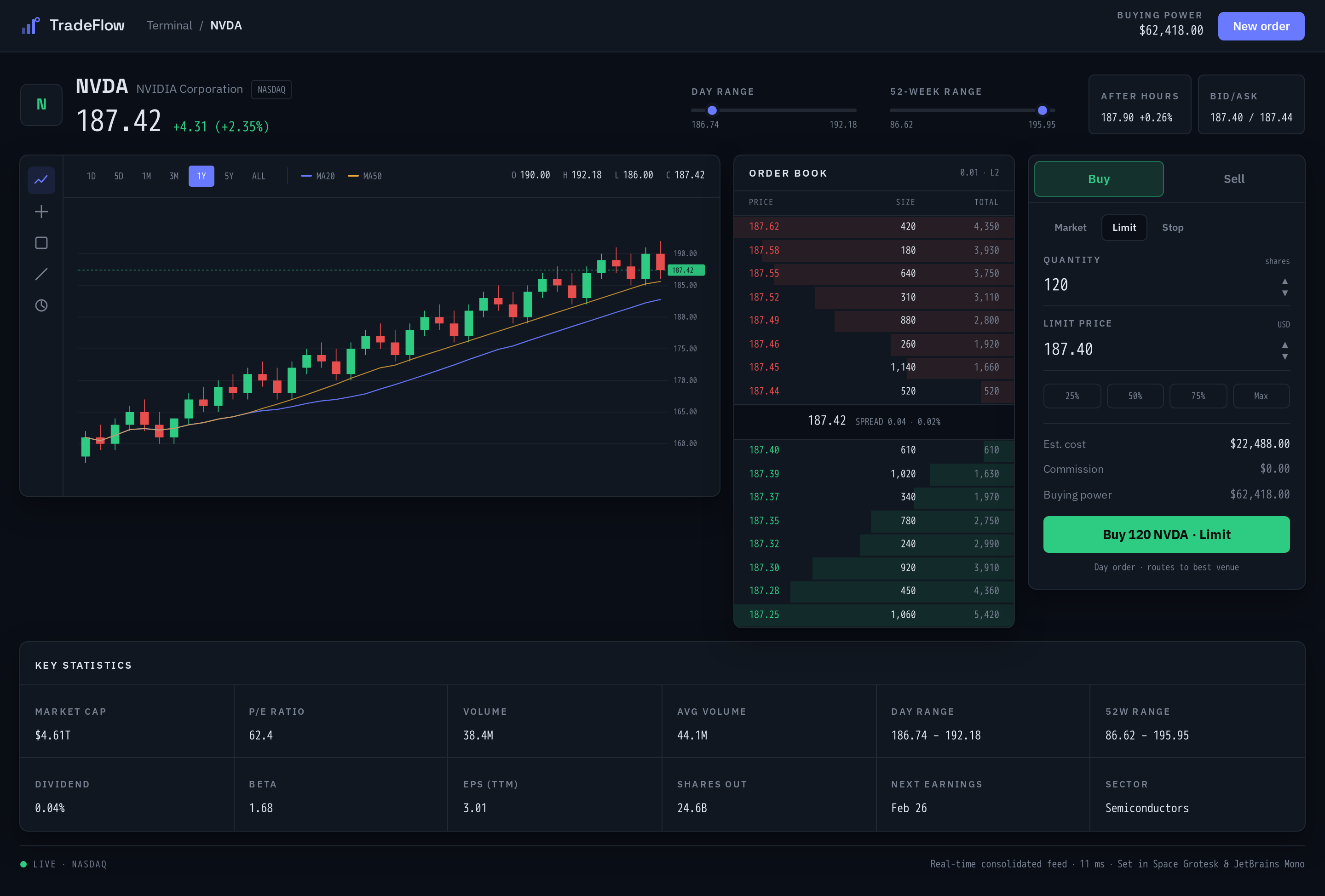Focus the Limit Price input field
The width and height of the screenshot is (1325, 896).
pos(1158,350)
